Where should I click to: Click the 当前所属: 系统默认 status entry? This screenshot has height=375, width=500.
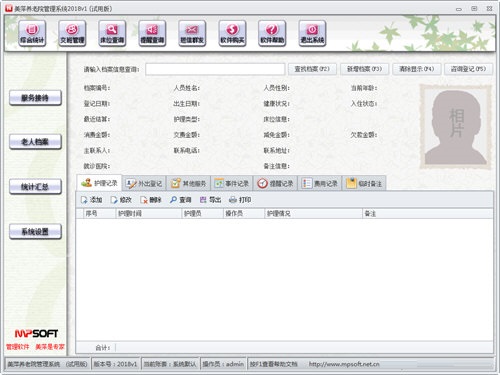pyautogui.click(x=170, y=364)
